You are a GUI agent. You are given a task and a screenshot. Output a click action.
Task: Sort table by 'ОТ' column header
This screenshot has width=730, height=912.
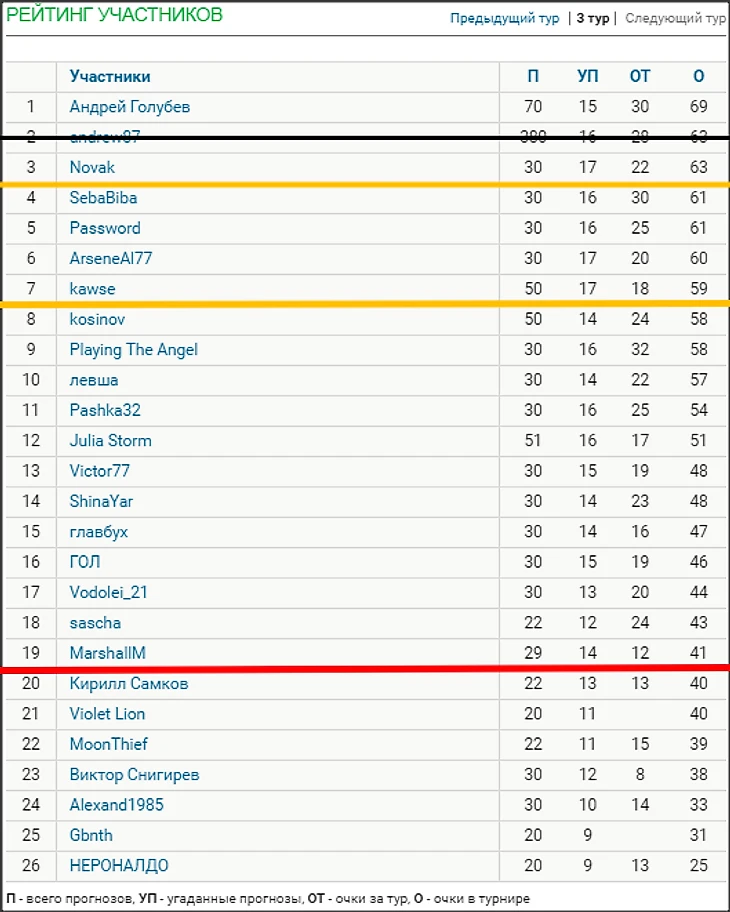pyautogui.click(x=640, y=76)
